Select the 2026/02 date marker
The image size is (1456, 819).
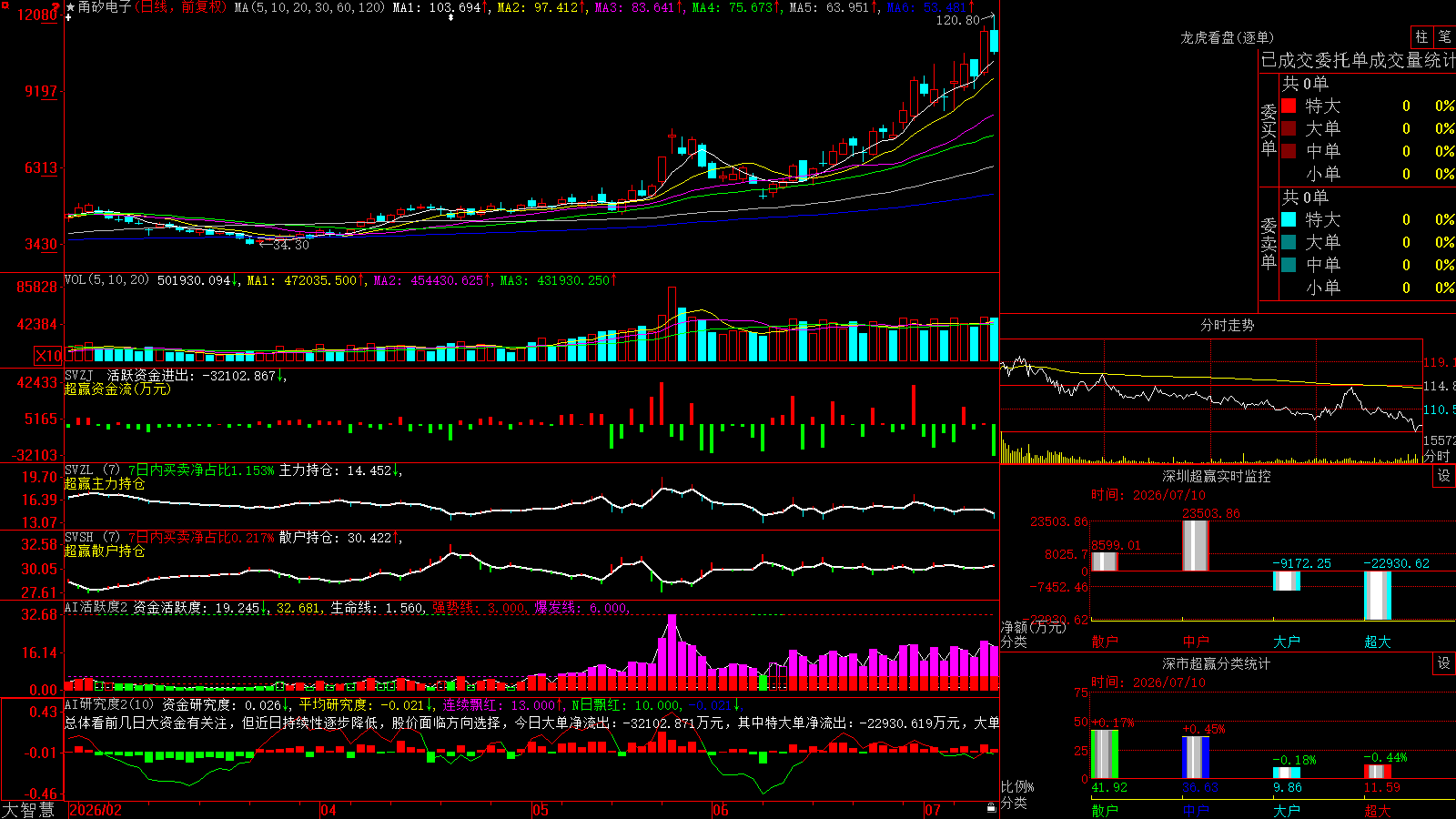96,810
